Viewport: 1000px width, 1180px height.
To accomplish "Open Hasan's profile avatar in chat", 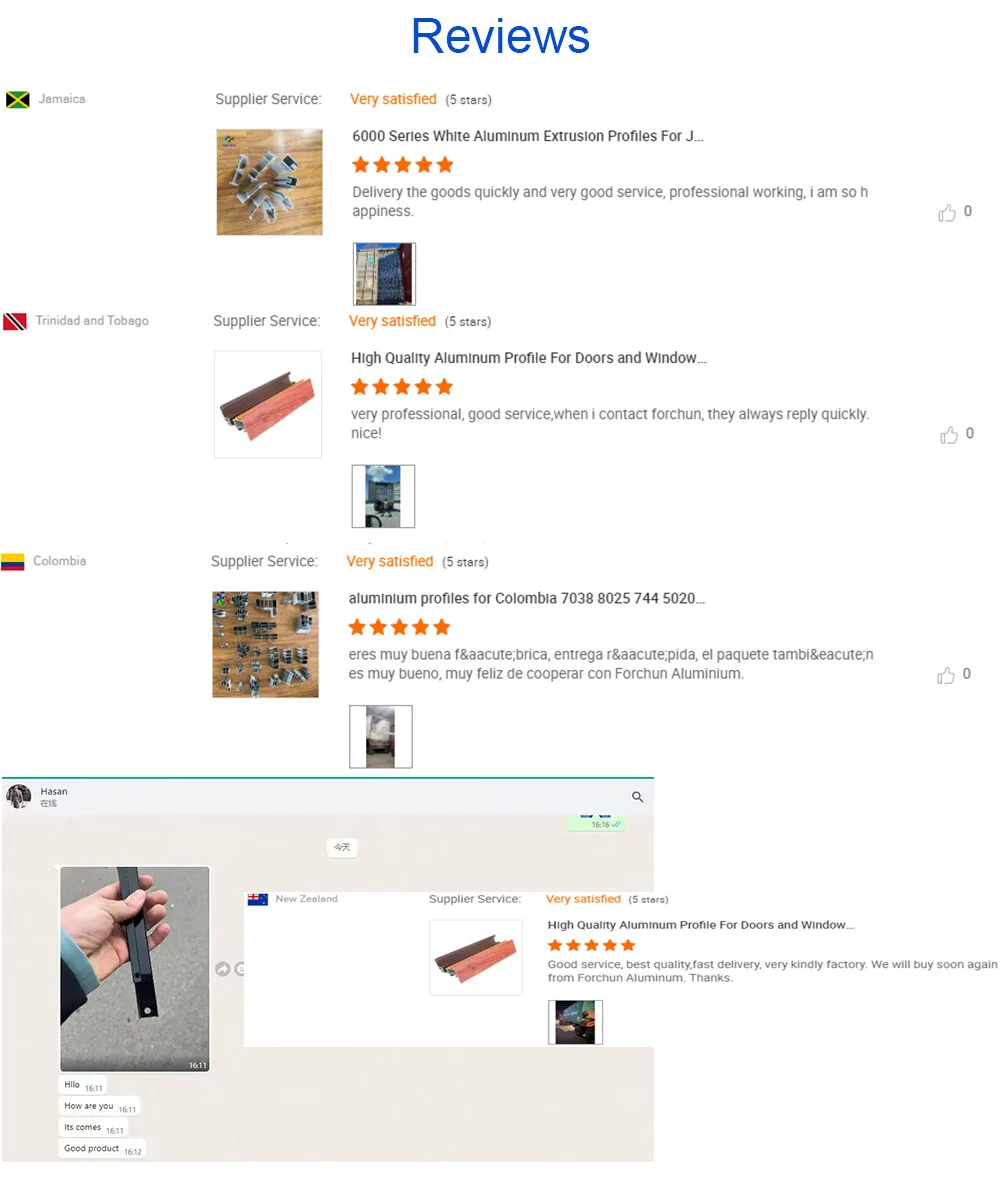I will pyautogui.click(x=19, y=796).
